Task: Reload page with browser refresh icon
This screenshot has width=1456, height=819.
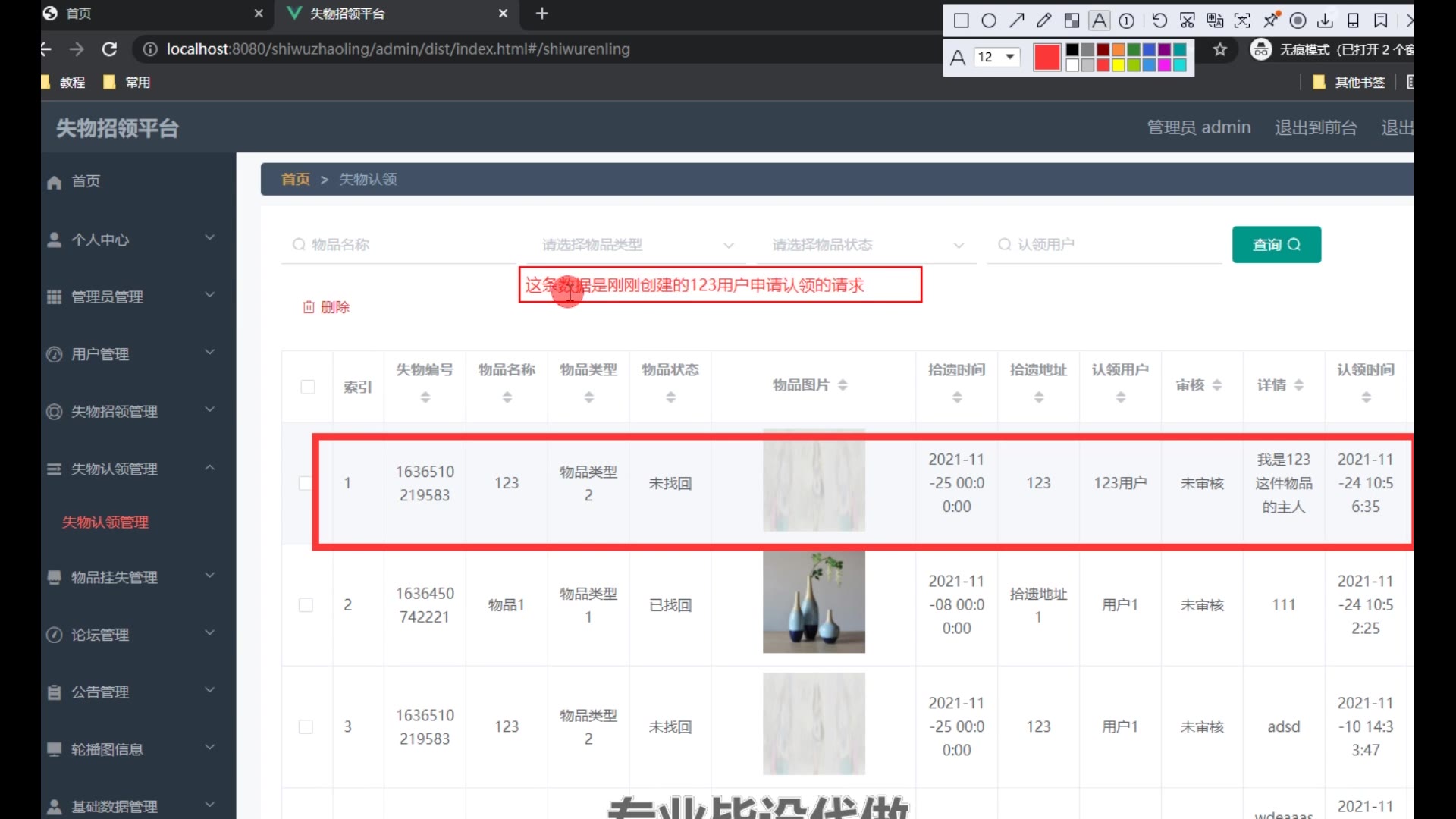Action: (x=109, y=49)
